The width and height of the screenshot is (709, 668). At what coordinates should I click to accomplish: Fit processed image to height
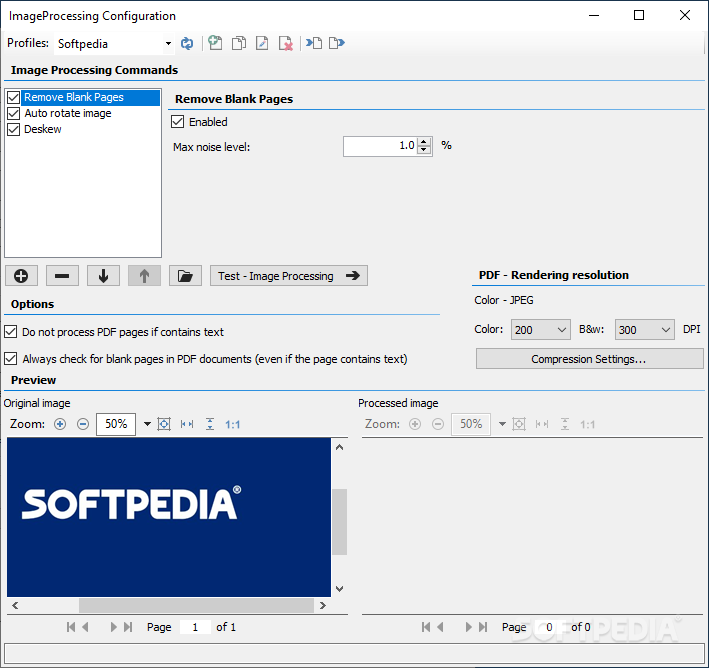[565, 424]
